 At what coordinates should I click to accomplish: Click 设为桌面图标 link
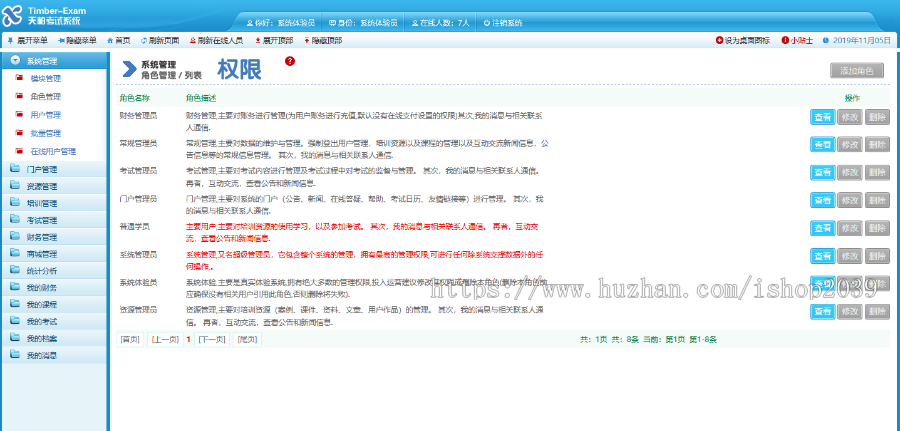[x=743, y=41]
